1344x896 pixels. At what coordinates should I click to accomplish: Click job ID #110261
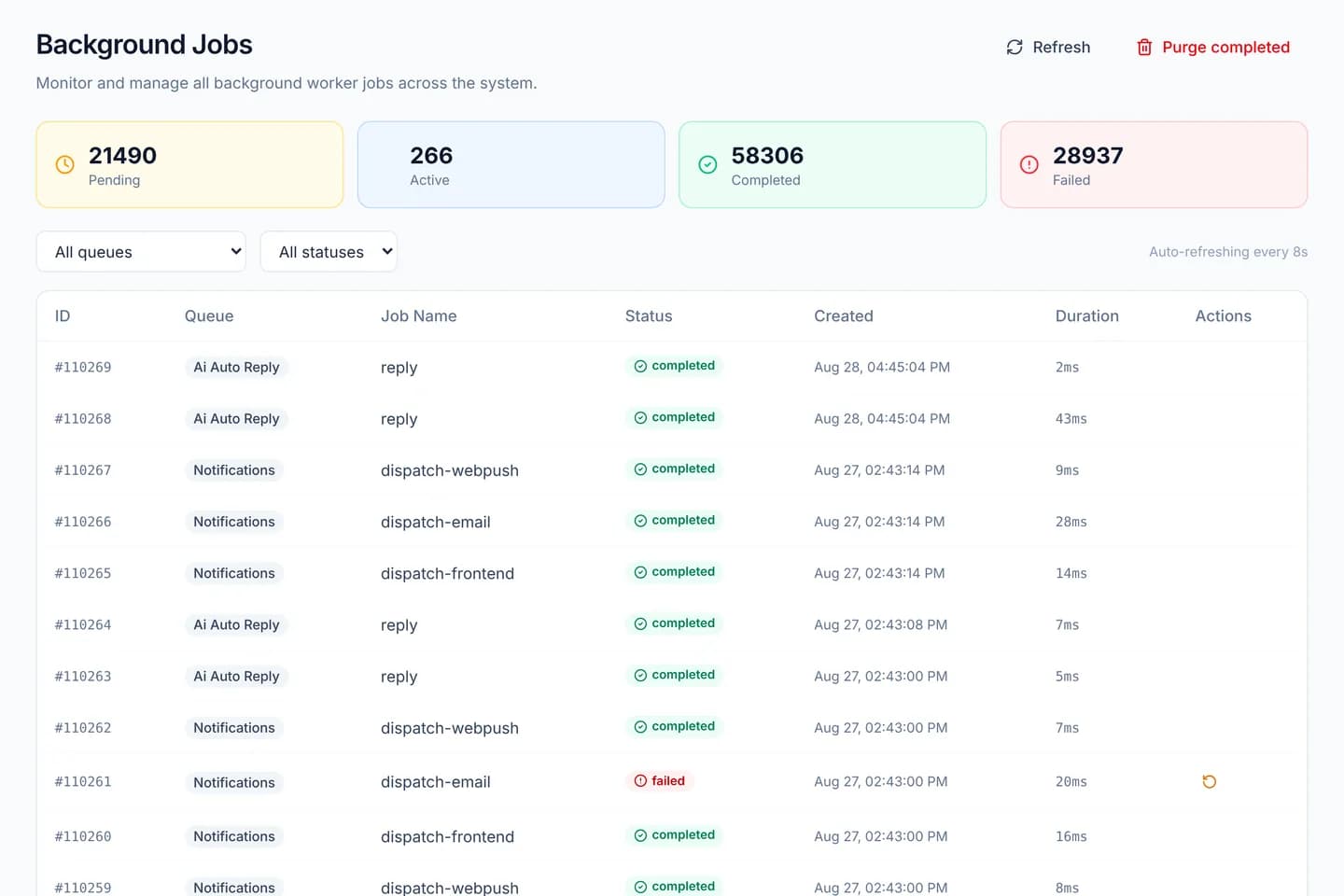click(x=83, y=781)
